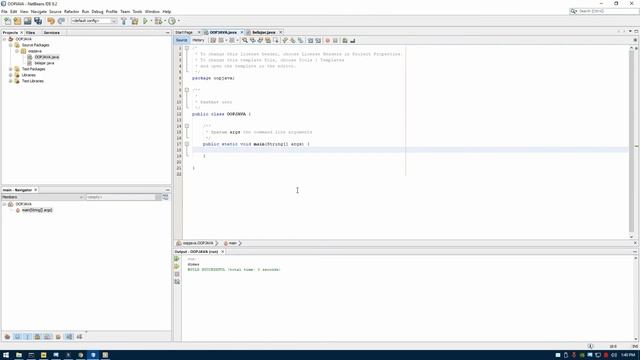
Task: Click the Debug Project toolbar icon
Action: pos(158,21)
